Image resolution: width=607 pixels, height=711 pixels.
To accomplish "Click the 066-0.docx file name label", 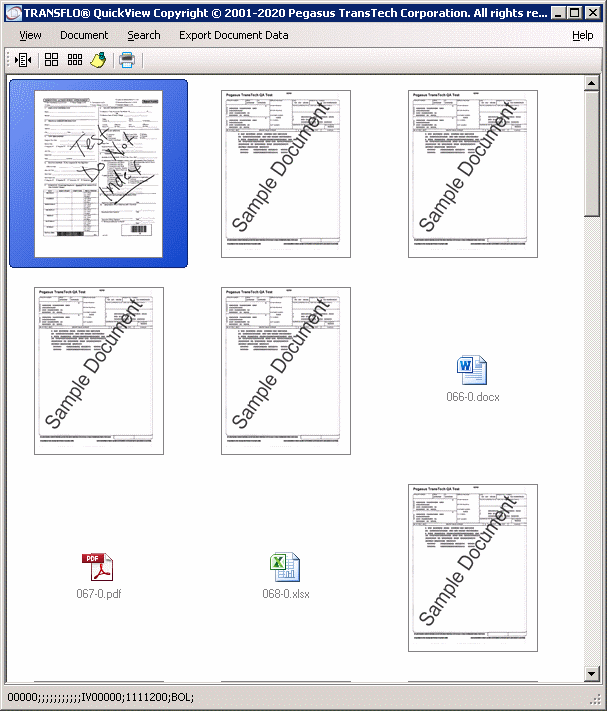I will [473, 397].
